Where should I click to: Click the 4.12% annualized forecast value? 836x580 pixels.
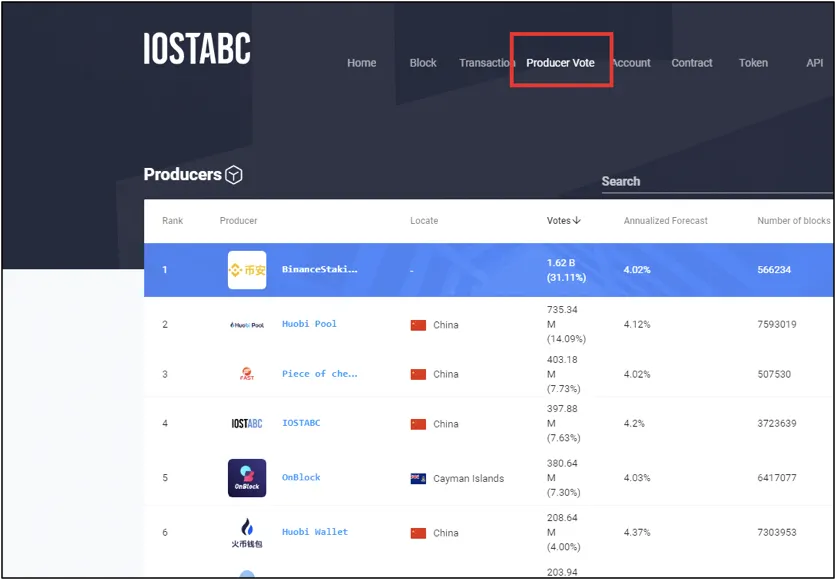click(637, 325)
